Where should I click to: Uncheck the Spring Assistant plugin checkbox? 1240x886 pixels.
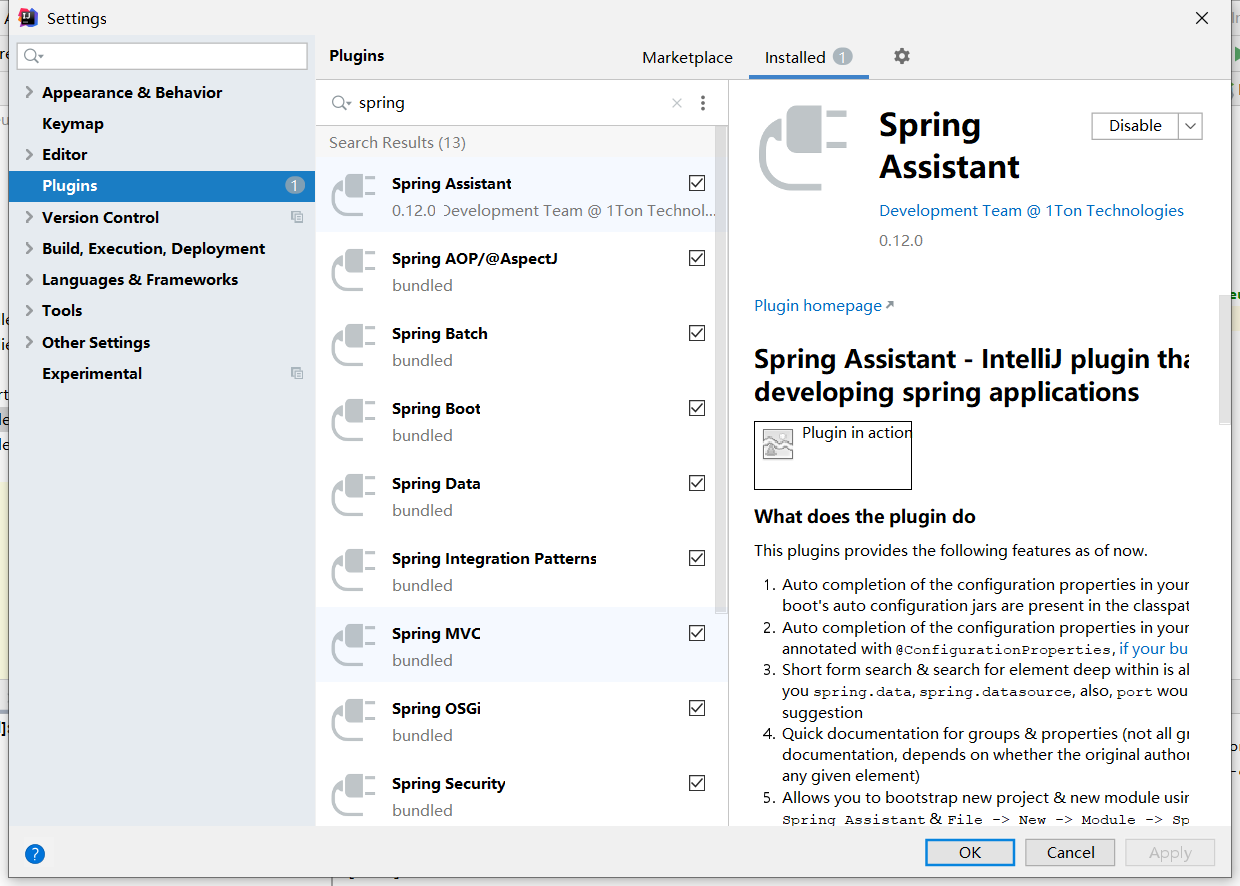coord(697,183)
